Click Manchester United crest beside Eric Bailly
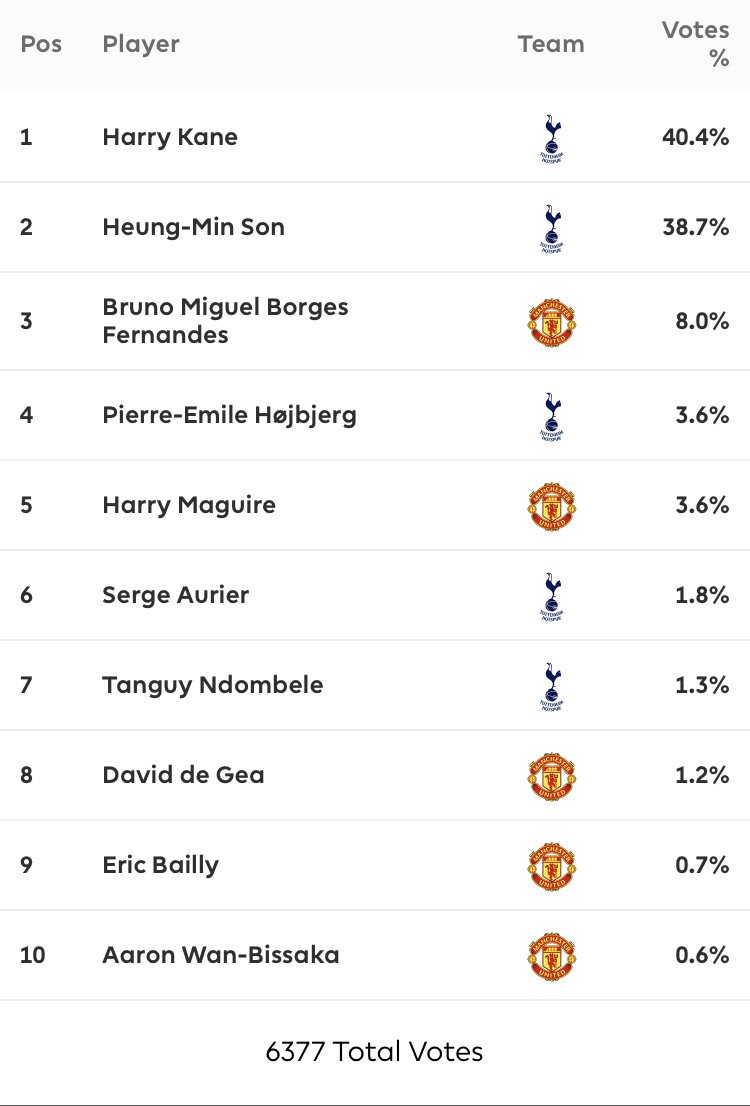This screenshot has height=1106, width=750. (x=551, y=866)
